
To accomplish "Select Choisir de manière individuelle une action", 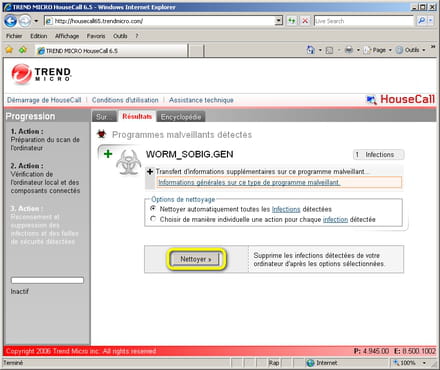I will (153, 219).
